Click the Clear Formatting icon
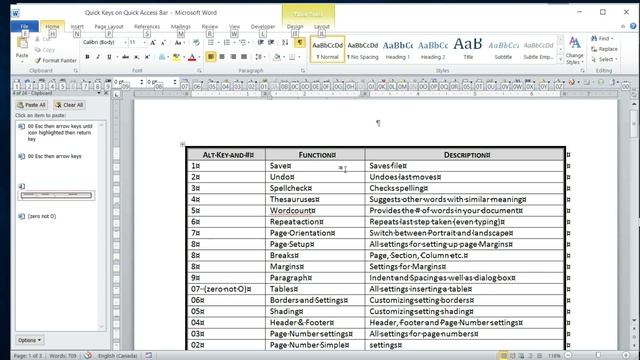The height and width of the screenshot is (360, 640). pos(196,42)
